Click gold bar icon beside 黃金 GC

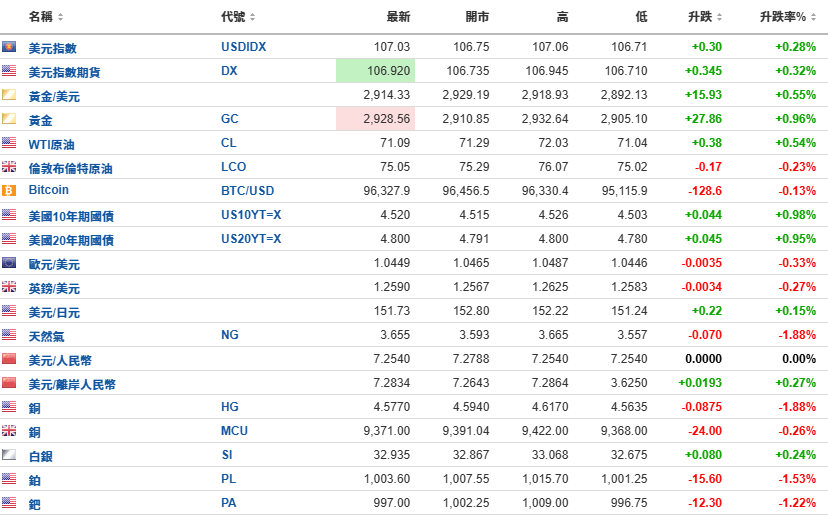(9, 118)
